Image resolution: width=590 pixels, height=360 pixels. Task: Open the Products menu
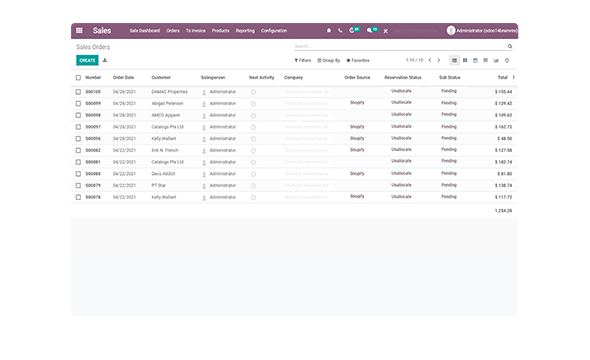pyautogui.click(x=220, y=30)
